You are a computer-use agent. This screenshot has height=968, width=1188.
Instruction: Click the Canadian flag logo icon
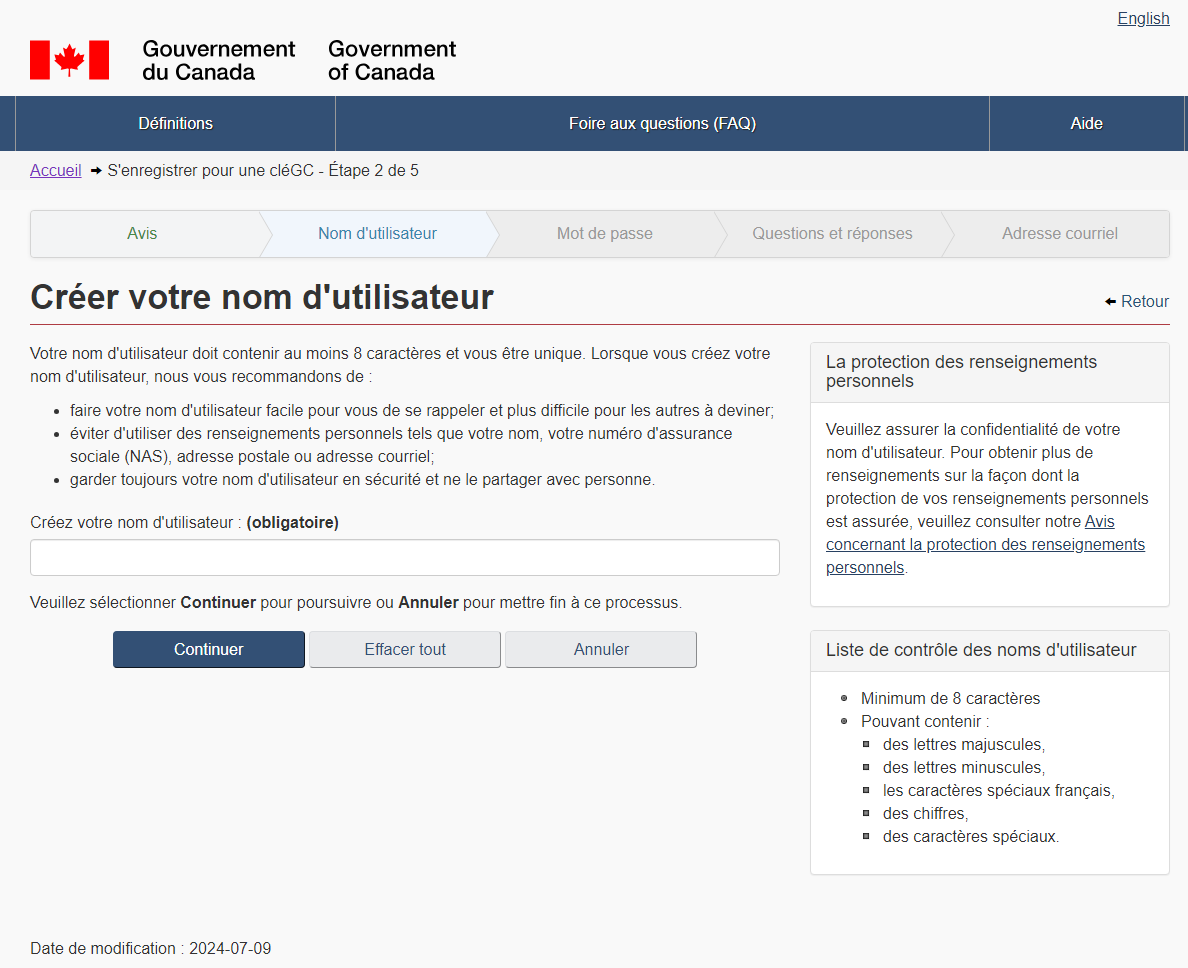point(69,60)
